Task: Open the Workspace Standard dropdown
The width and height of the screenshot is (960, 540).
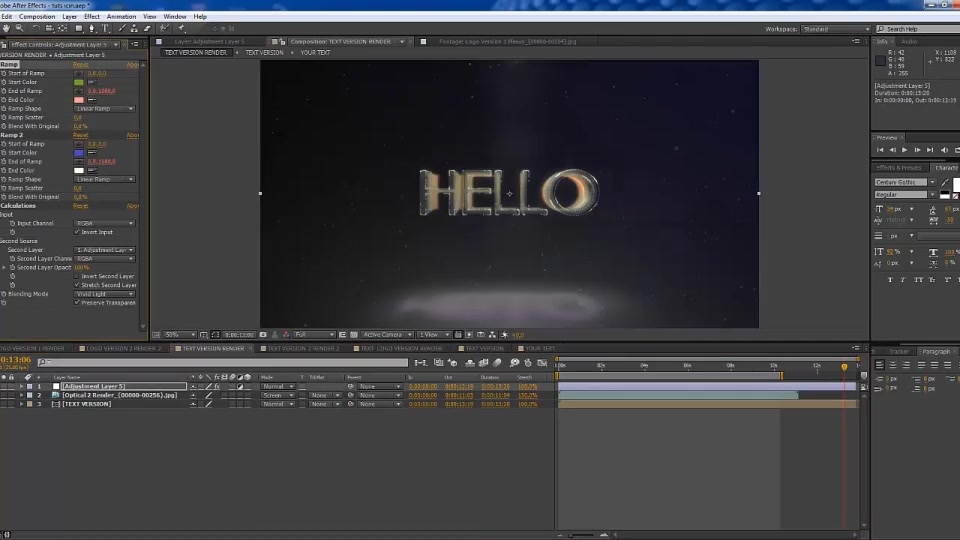Action: (836, 29)
